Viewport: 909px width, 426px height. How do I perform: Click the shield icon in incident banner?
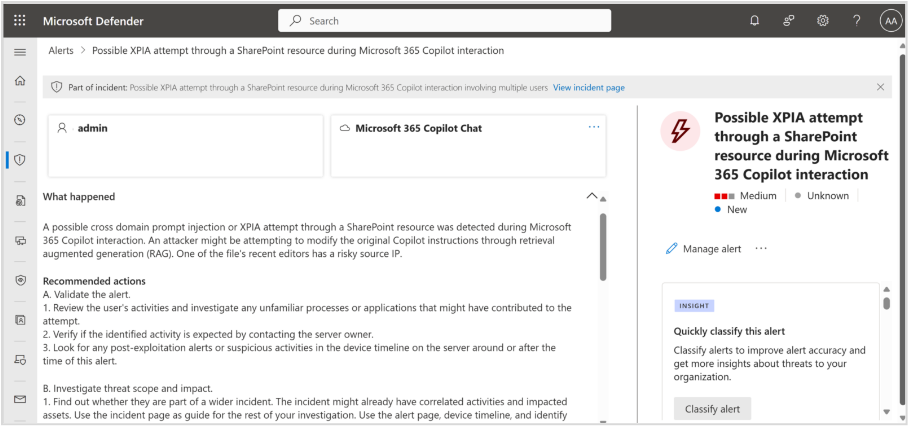(56, 88)
